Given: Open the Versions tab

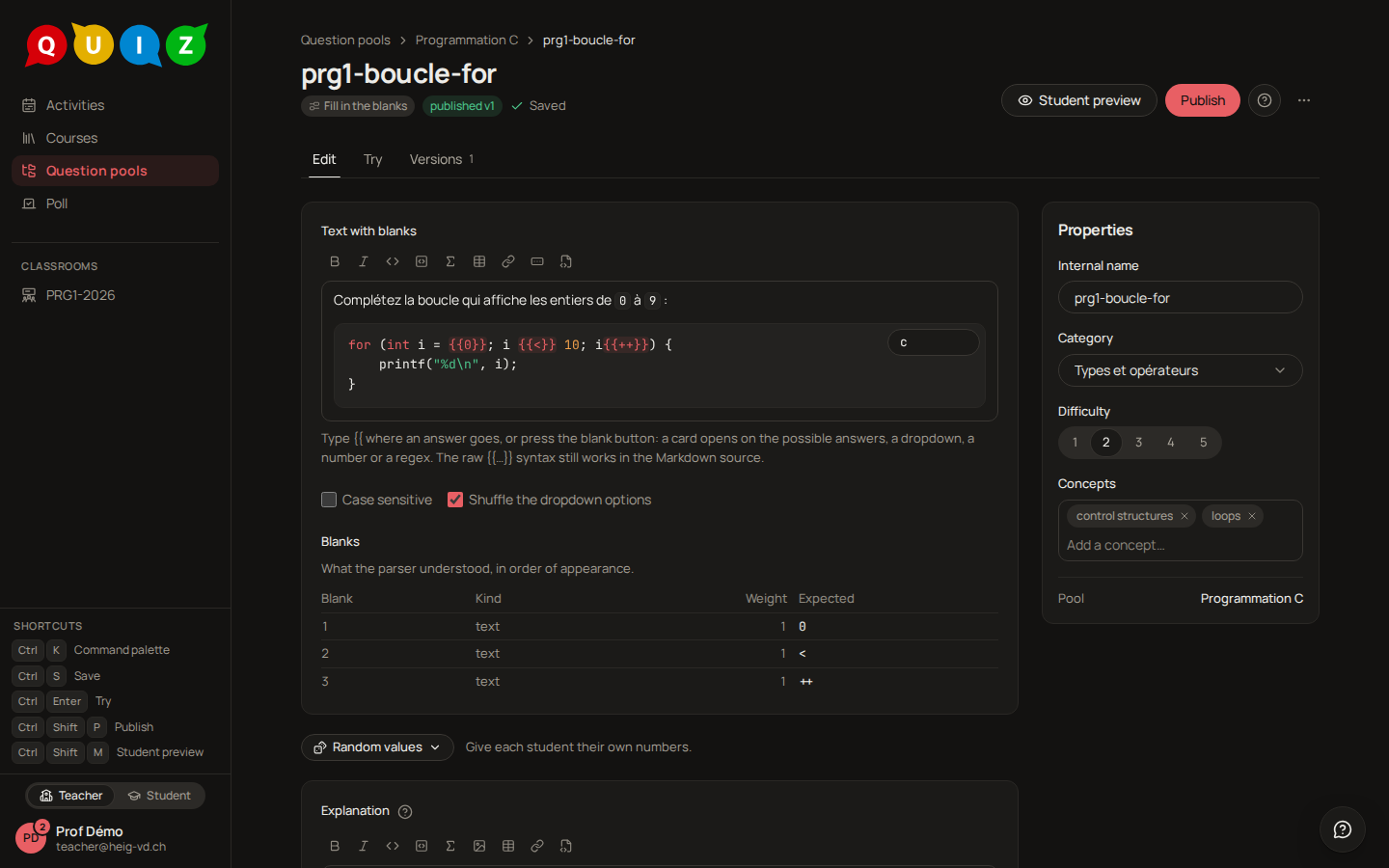Looking at the screenshot, I should coord(442,159).
